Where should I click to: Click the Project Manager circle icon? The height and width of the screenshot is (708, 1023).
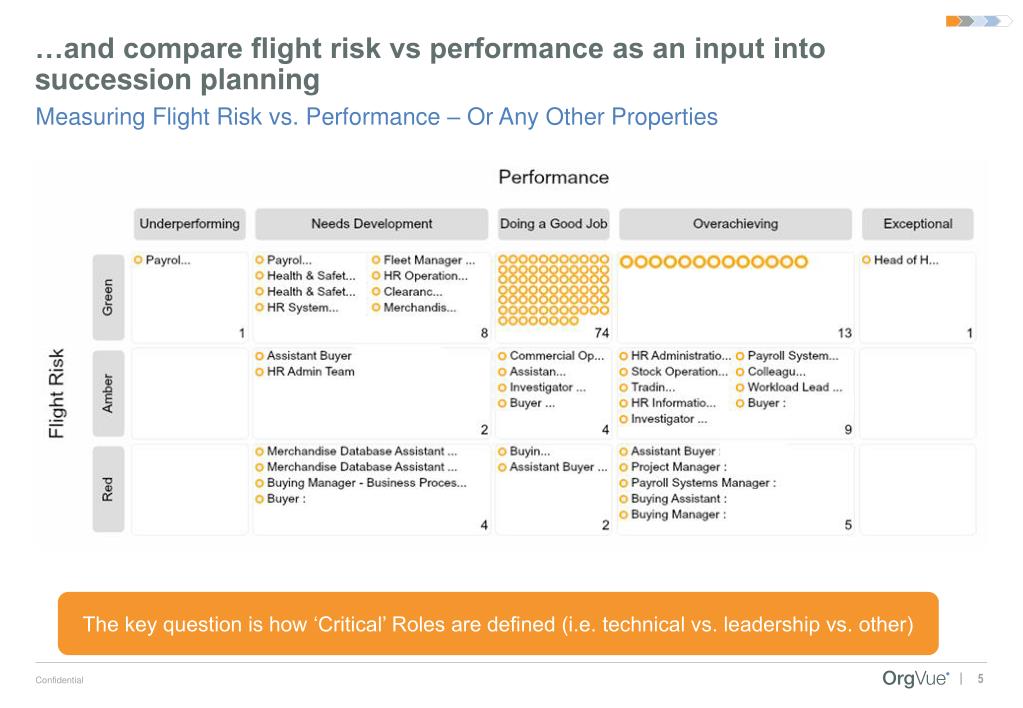[x=623, y=467]
